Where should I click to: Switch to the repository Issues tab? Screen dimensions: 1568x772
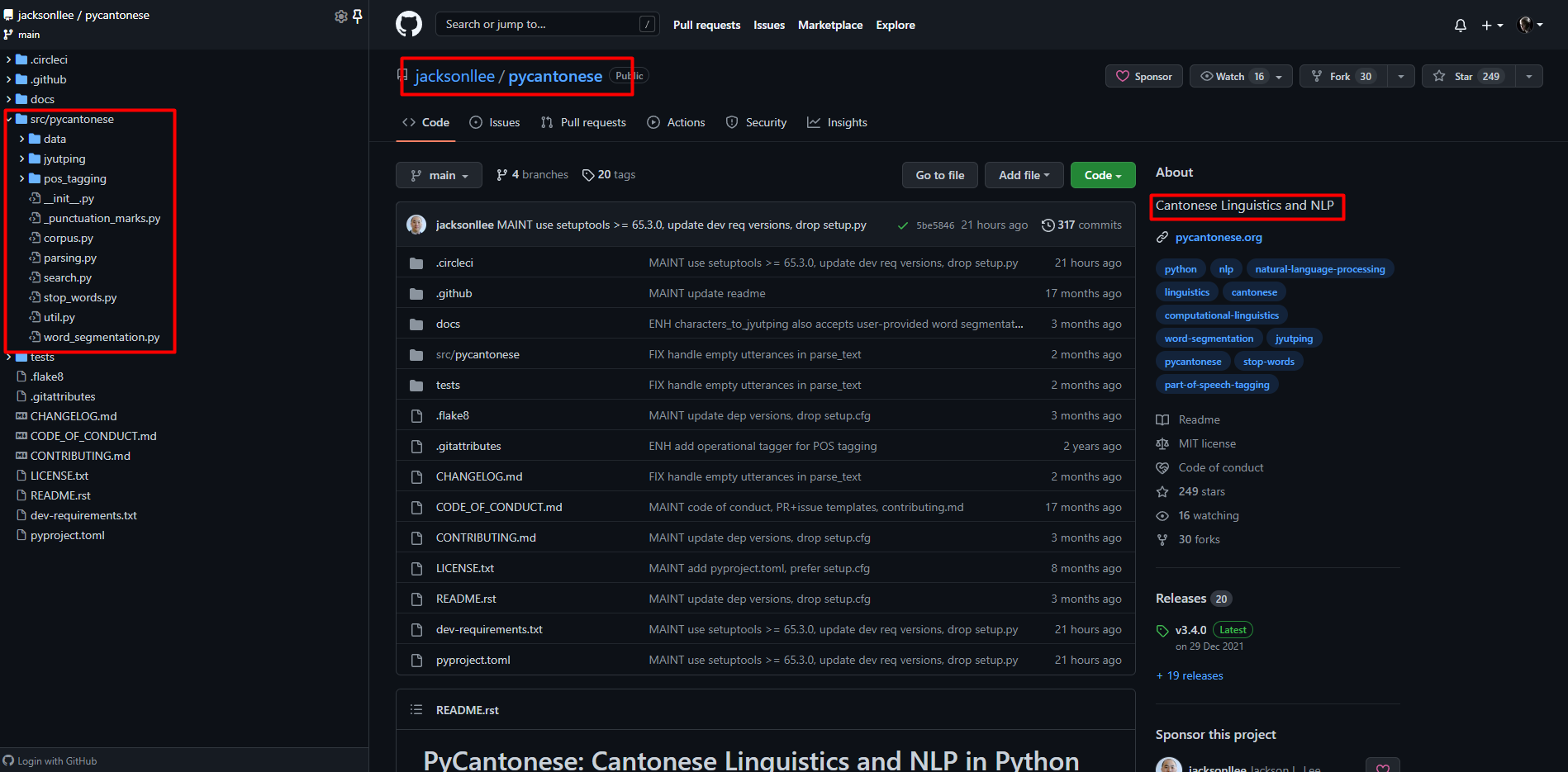[x=495, y=122]
